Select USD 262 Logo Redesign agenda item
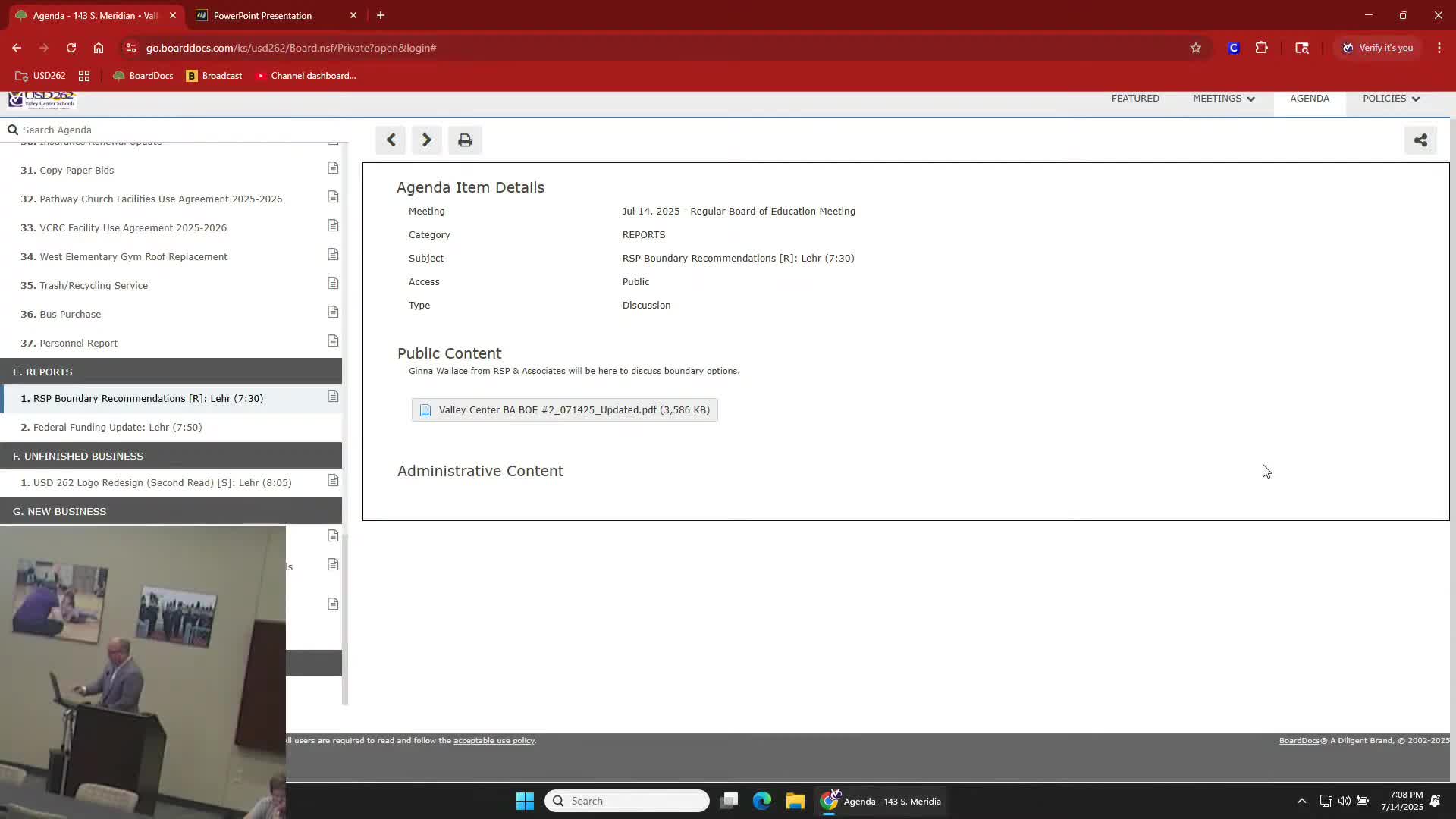 tap(162, 482)
